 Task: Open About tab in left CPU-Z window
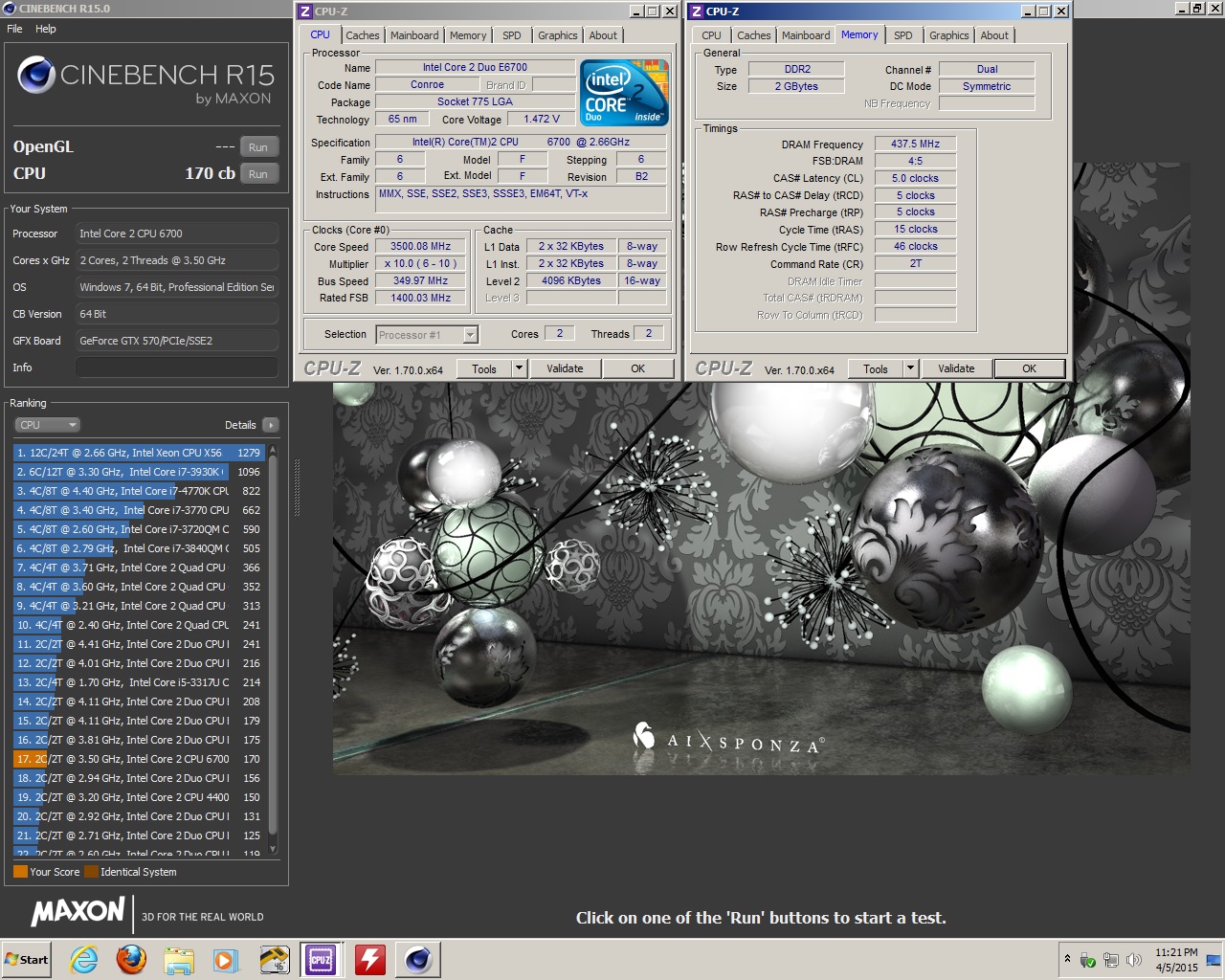[x=603, y=35]
